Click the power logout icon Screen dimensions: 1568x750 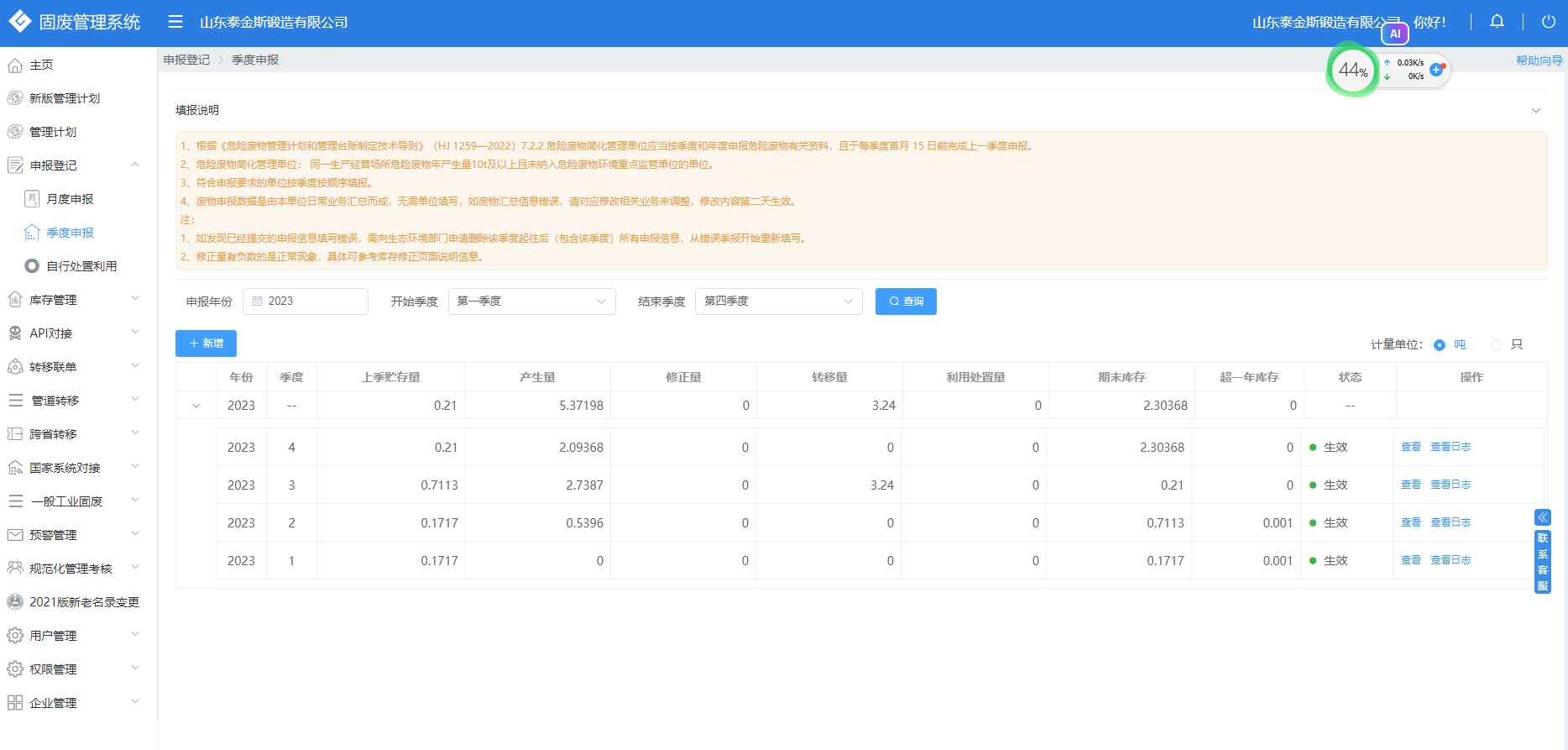(x=1549, y=22)
